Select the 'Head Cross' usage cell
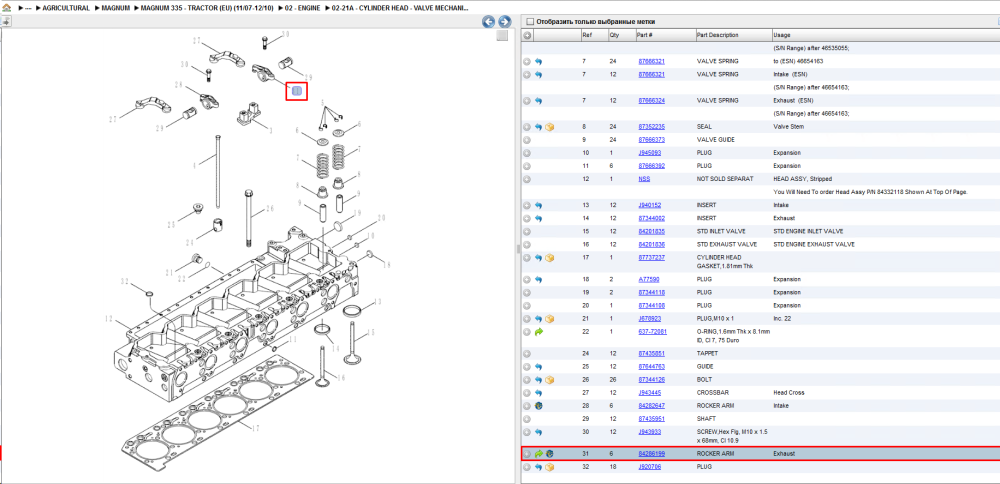1000x484 pixels. coord(788,393)
